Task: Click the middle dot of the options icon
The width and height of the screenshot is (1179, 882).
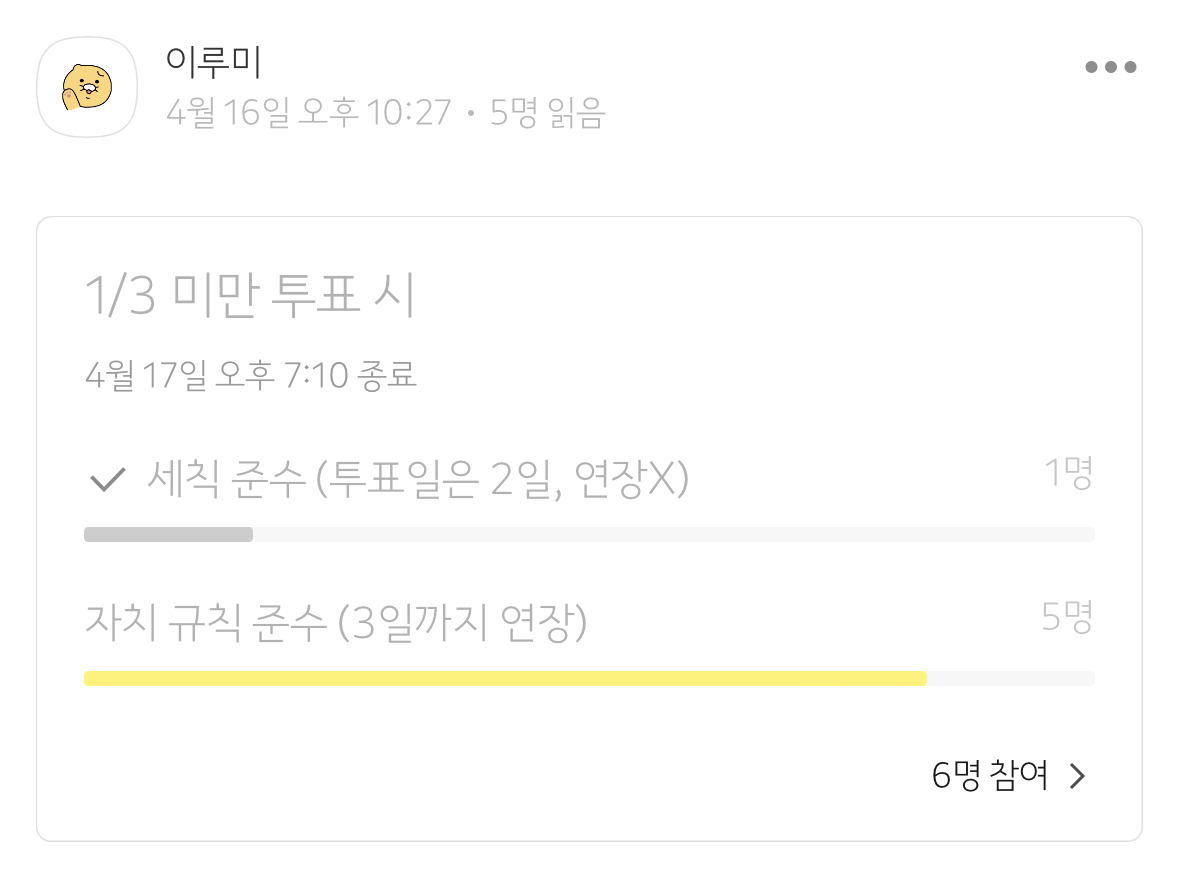Action: (x=1110, y=67)
